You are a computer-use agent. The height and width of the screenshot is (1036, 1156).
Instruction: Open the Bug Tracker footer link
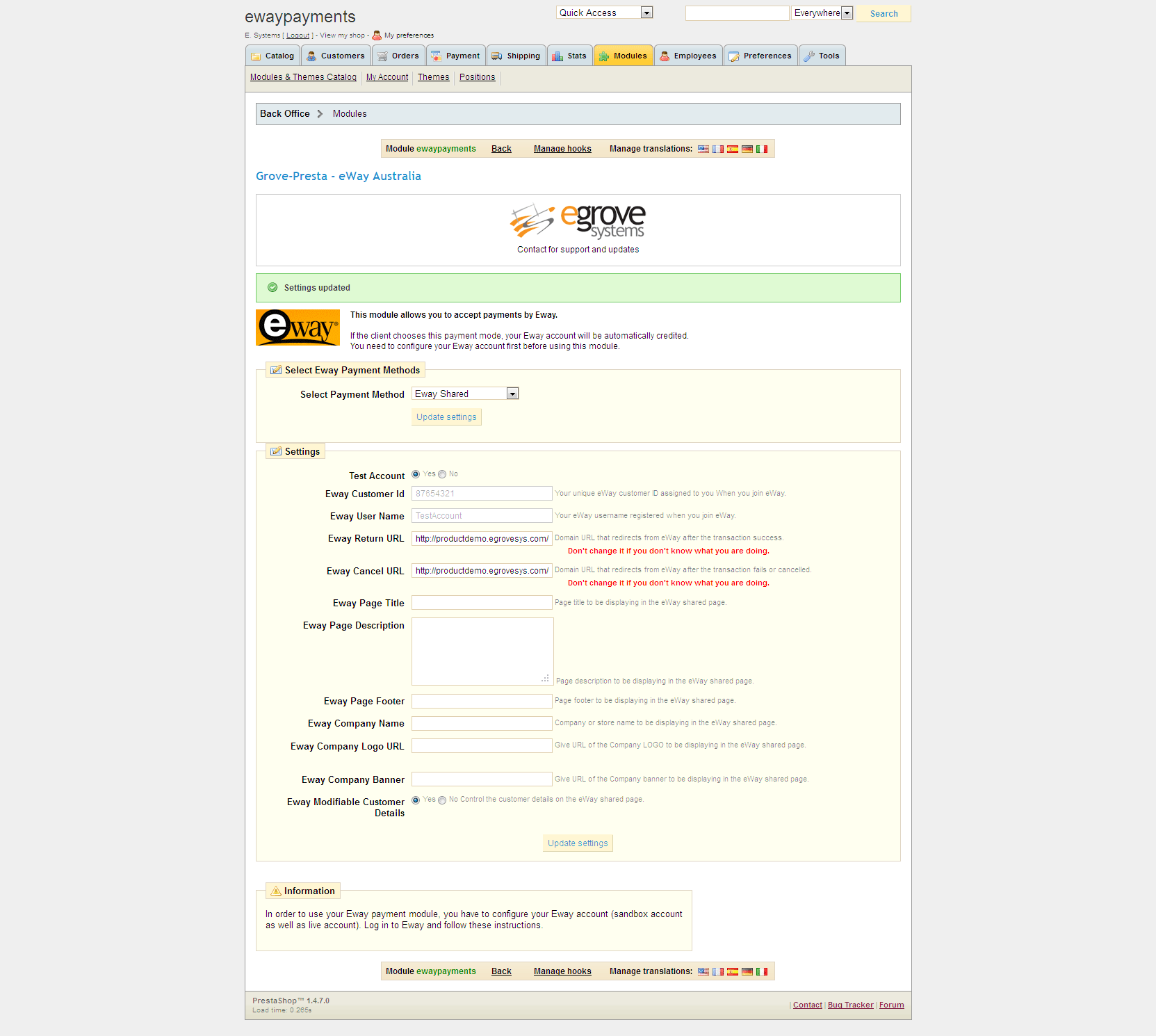point(850,1005)
